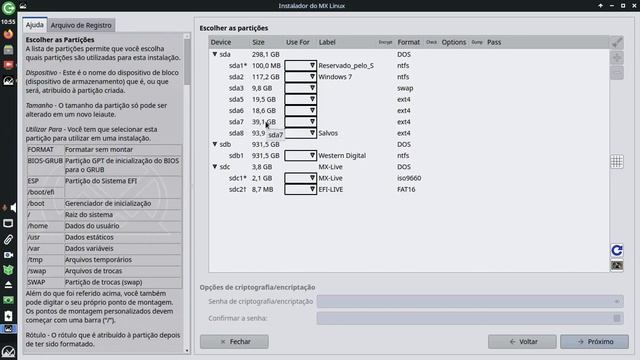Open Use For dropdown for sda8
Viewport: 640px width, 360px height.
click(300, 133)
